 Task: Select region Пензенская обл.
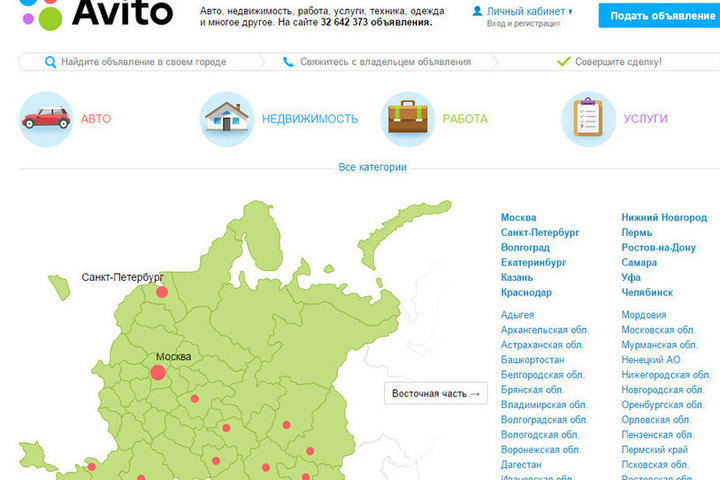[x=658, y=435]
